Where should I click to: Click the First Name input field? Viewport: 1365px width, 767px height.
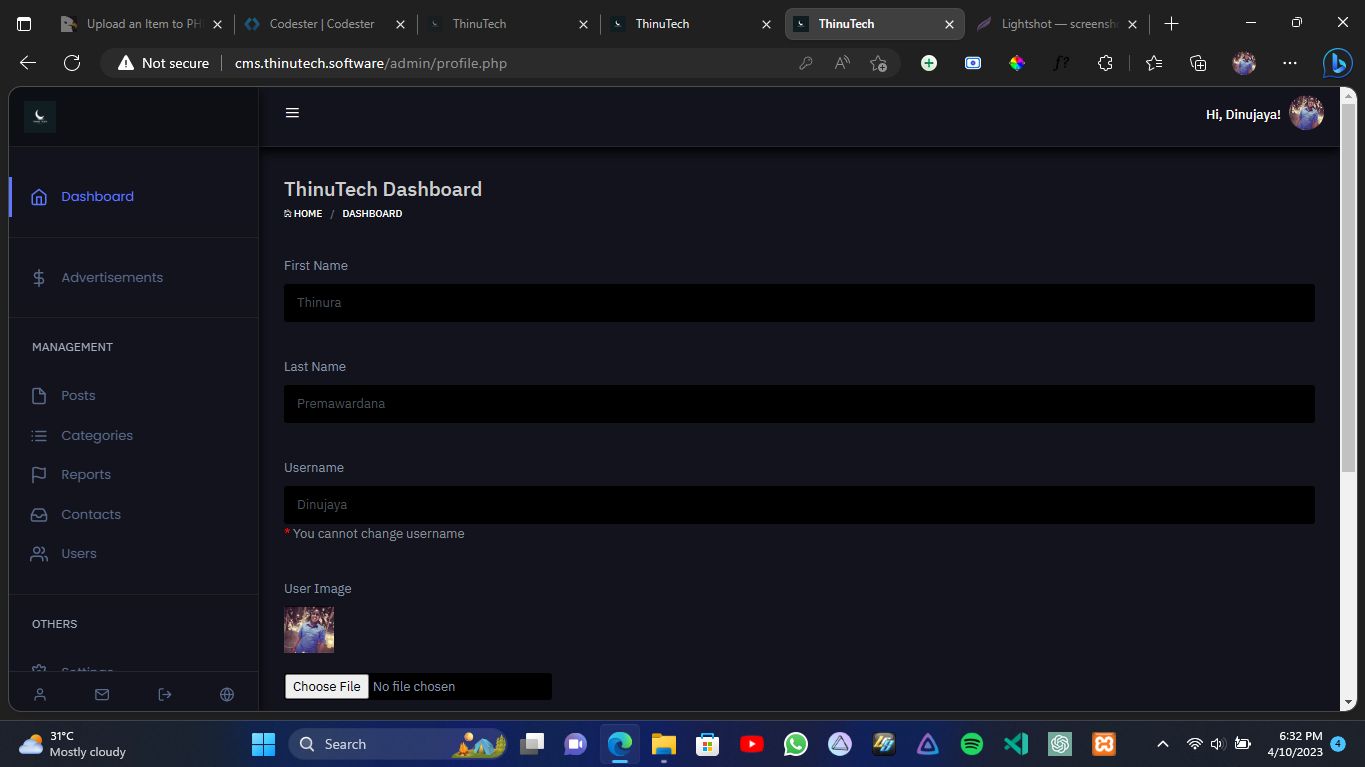pos(799,303)
